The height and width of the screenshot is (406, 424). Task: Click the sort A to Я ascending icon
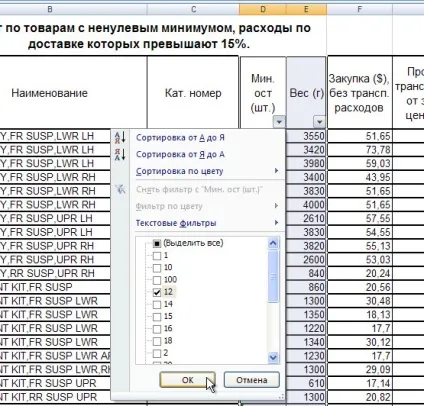[x=120, y=137]
